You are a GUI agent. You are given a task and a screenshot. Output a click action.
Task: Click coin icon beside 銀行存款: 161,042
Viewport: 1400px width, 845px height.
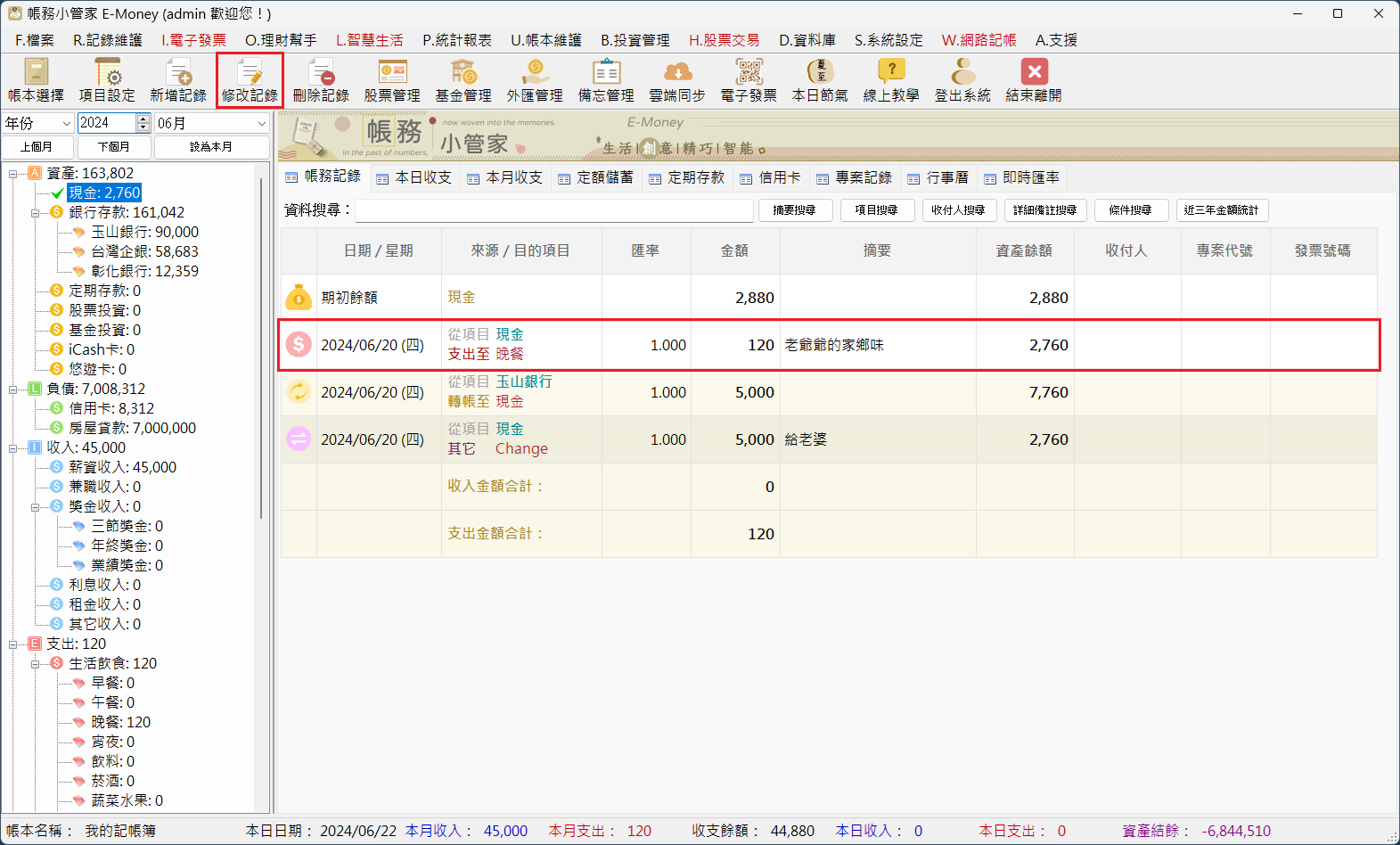57,212
